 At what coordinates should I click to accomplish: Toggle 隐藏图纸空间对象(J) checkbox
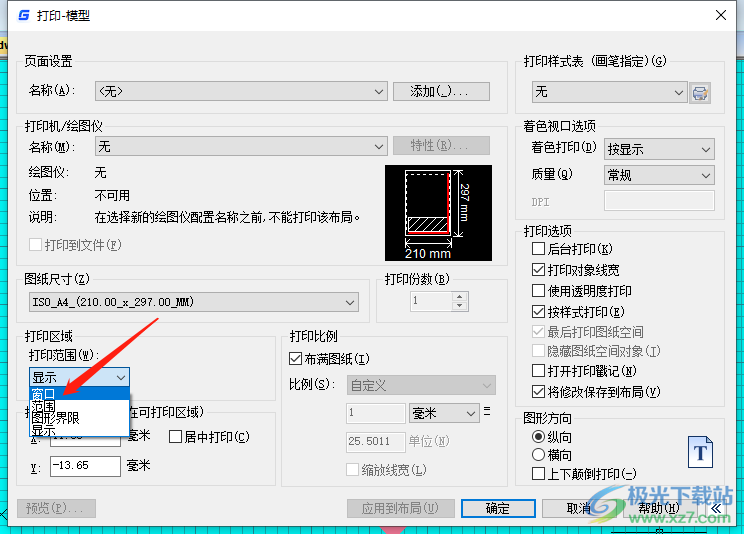pyautogui.click(x=538, y=351)
